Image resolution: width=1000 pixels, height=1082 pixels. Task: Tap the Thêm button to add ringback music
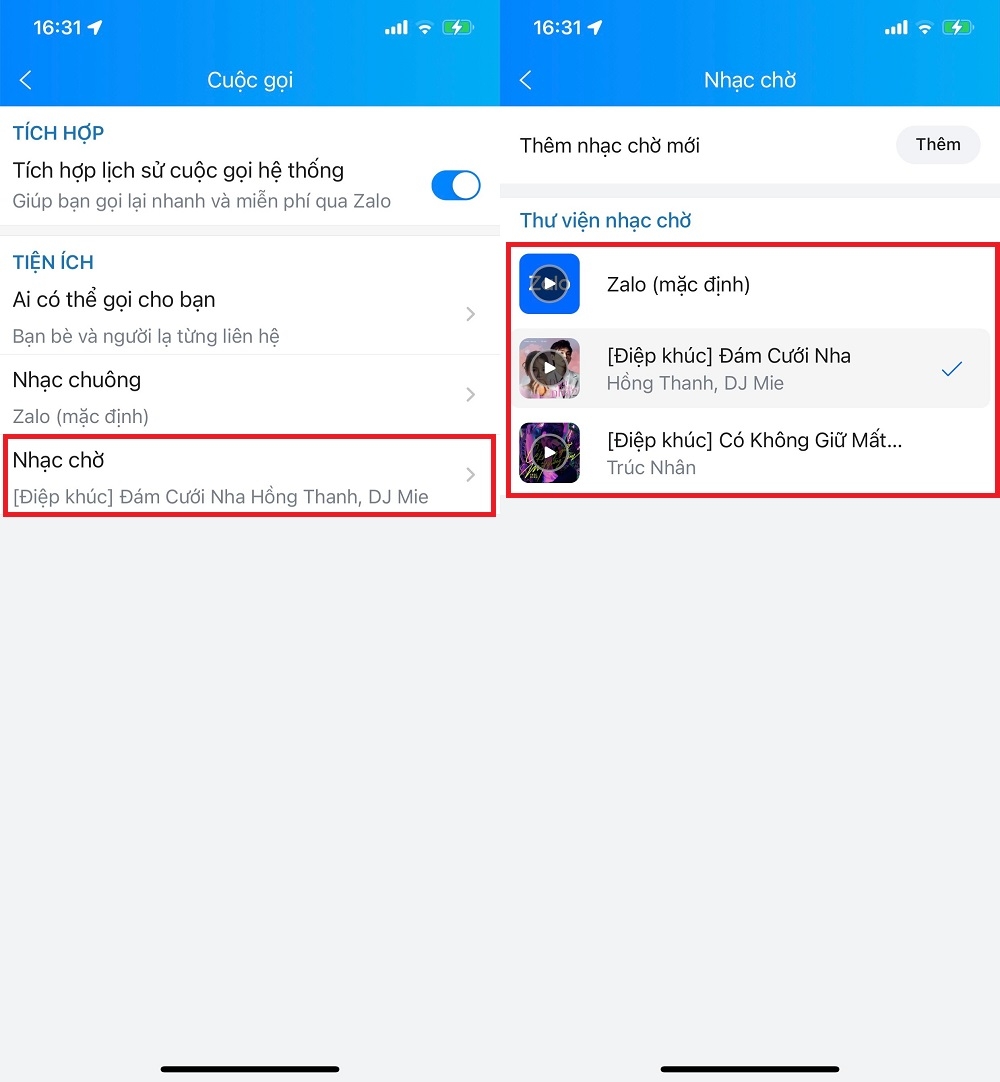click(x=938, y=144)
